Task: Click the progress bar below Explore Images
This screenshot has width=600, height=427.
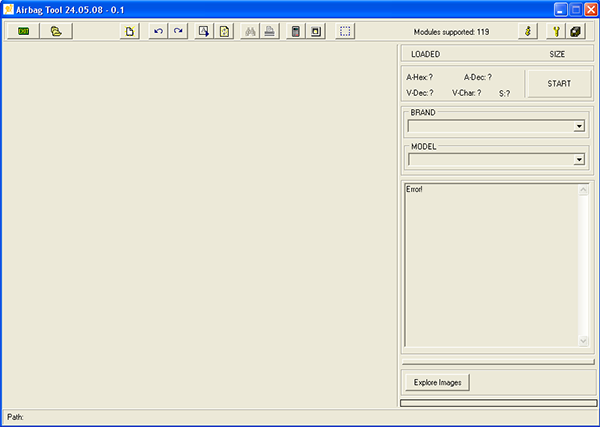Action: click(499, 403)
